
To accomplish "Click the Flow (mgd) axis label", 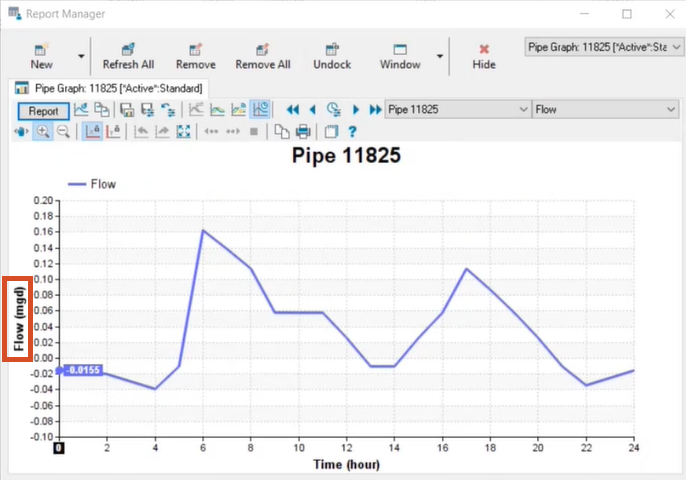I will (x=18, y=319).
